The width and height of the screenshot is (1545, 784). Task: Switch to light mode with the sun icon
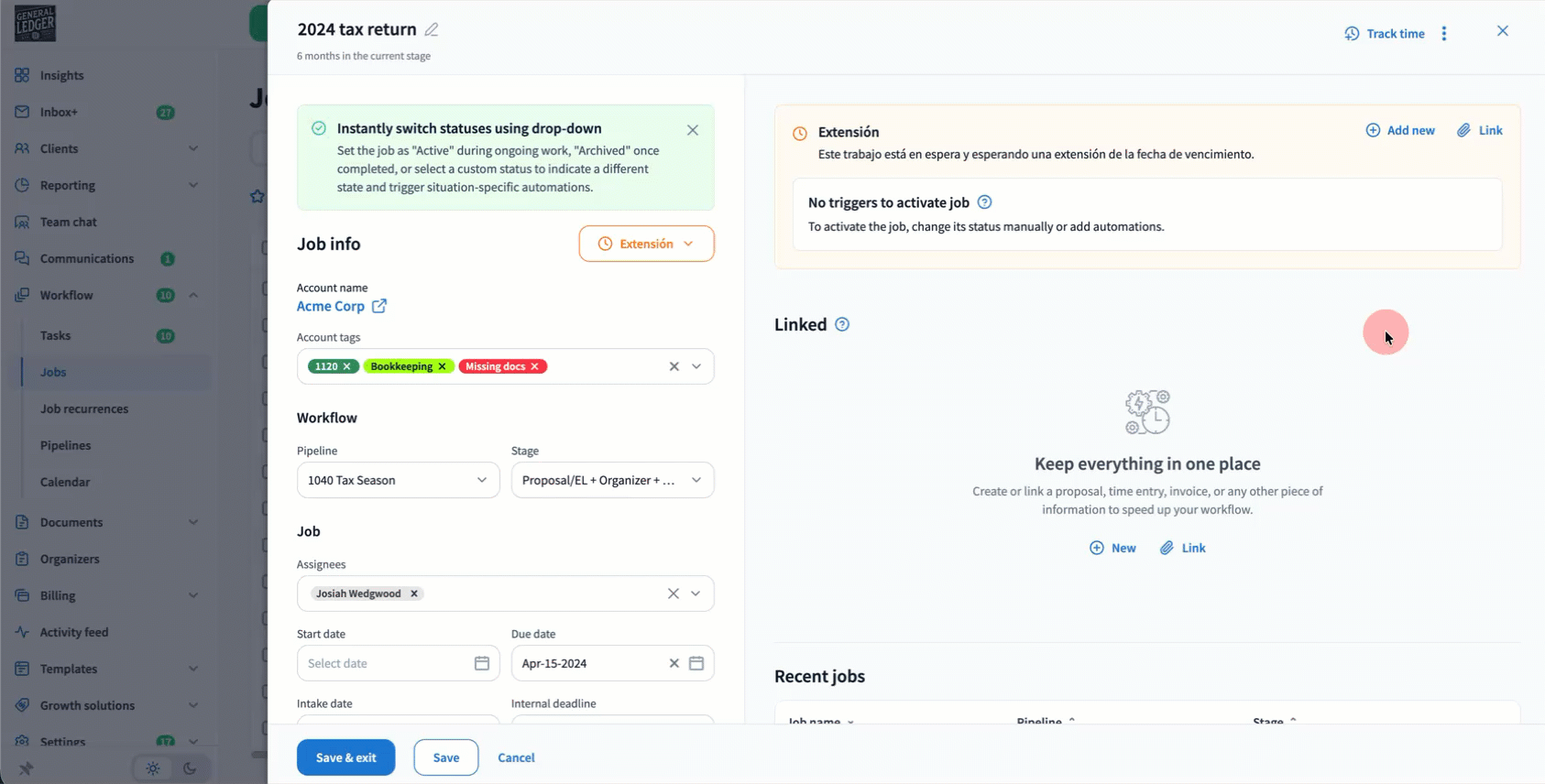[x=153, y=768]
